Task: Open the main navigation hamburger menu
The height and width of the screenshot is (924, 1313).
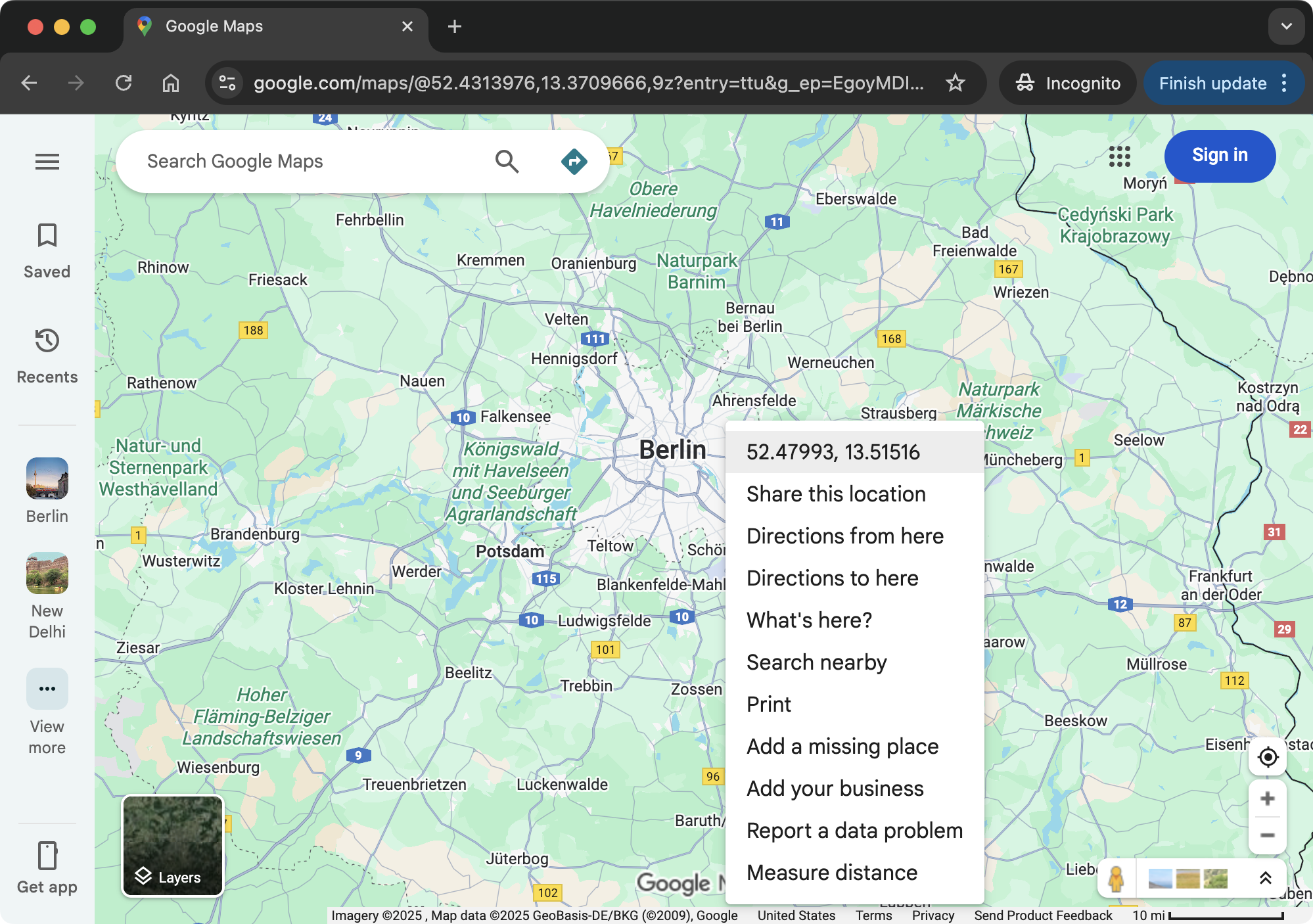Action: point(47,162)
